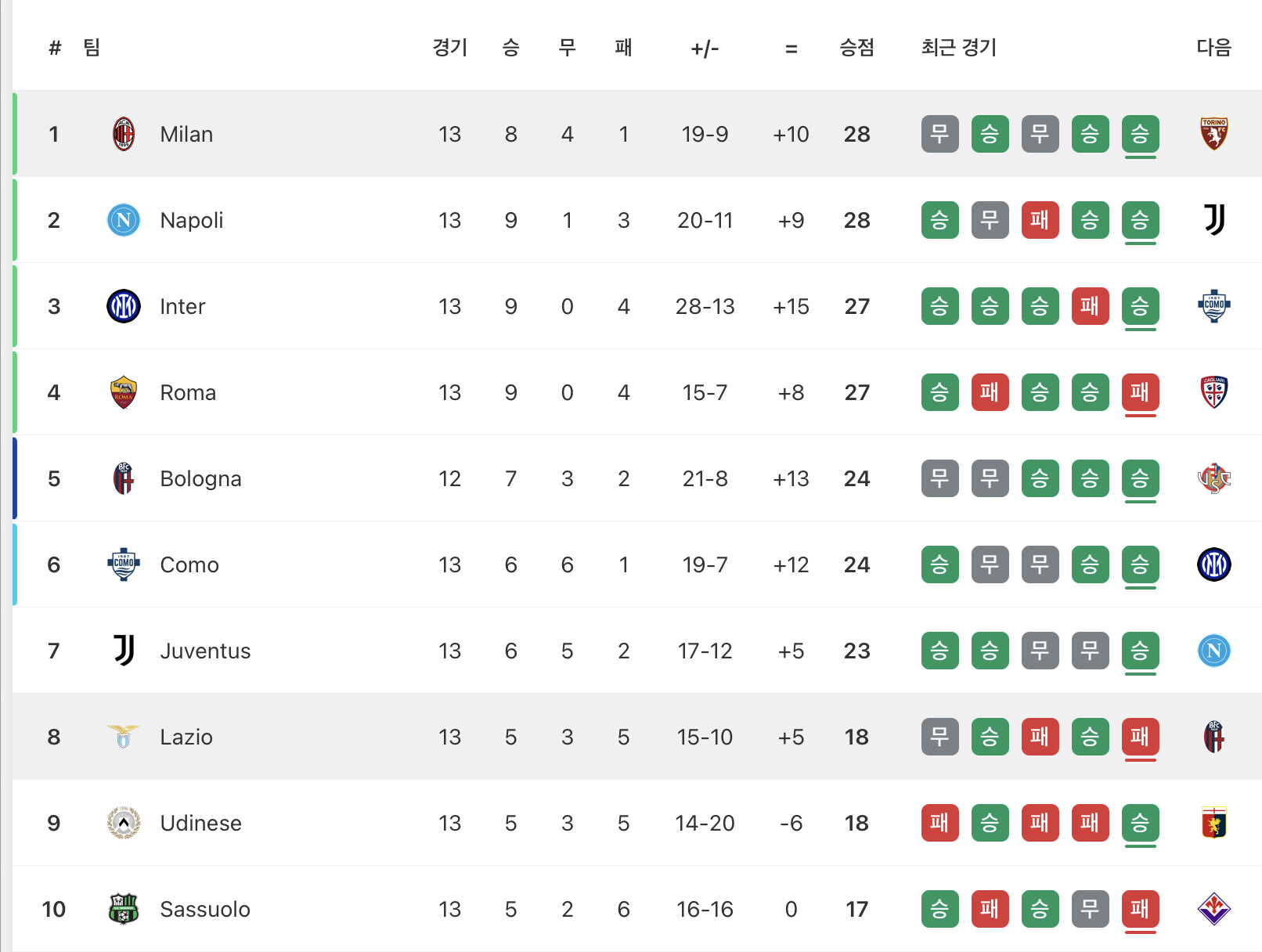Open Roma's latest red loss result badge
Screen dimensions: 1262x952
click(1140, 392)
